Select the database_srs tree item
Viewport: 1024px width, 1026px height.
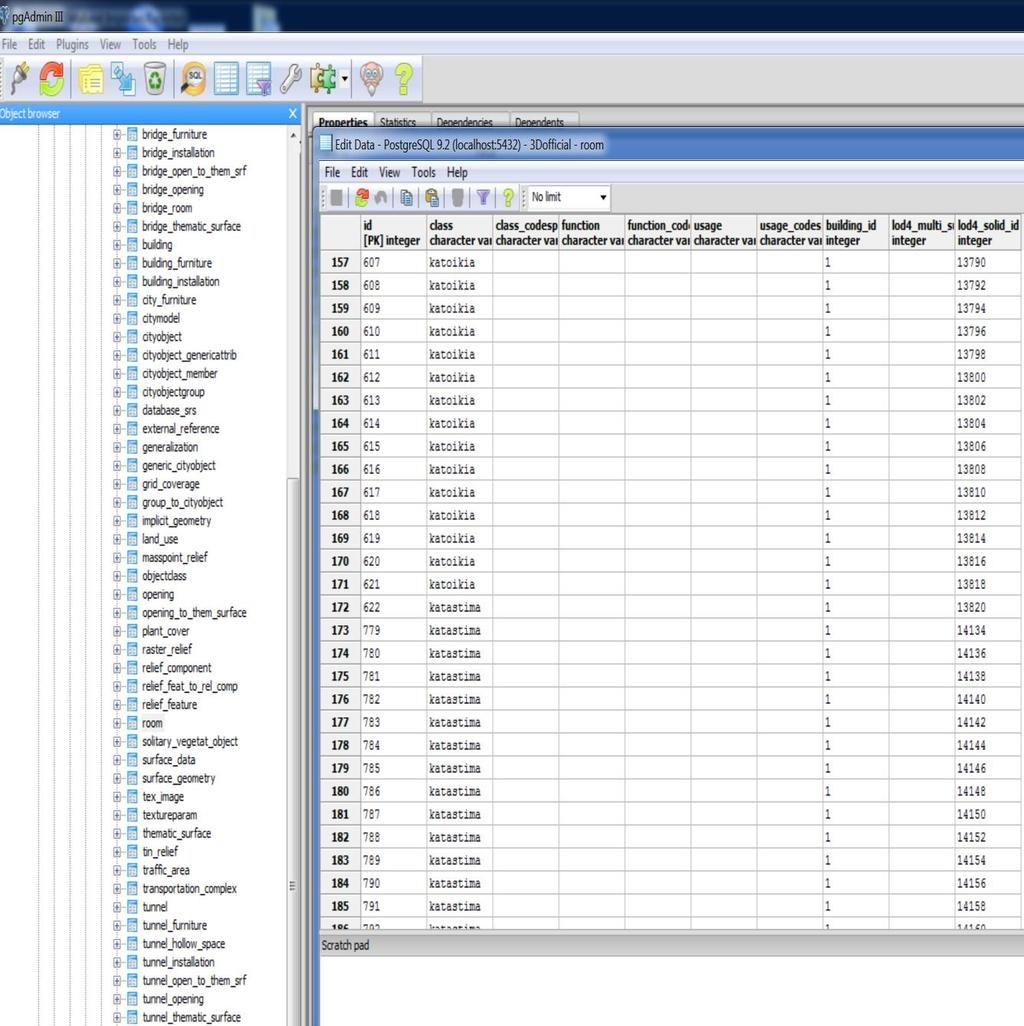(x=169, y=410)
